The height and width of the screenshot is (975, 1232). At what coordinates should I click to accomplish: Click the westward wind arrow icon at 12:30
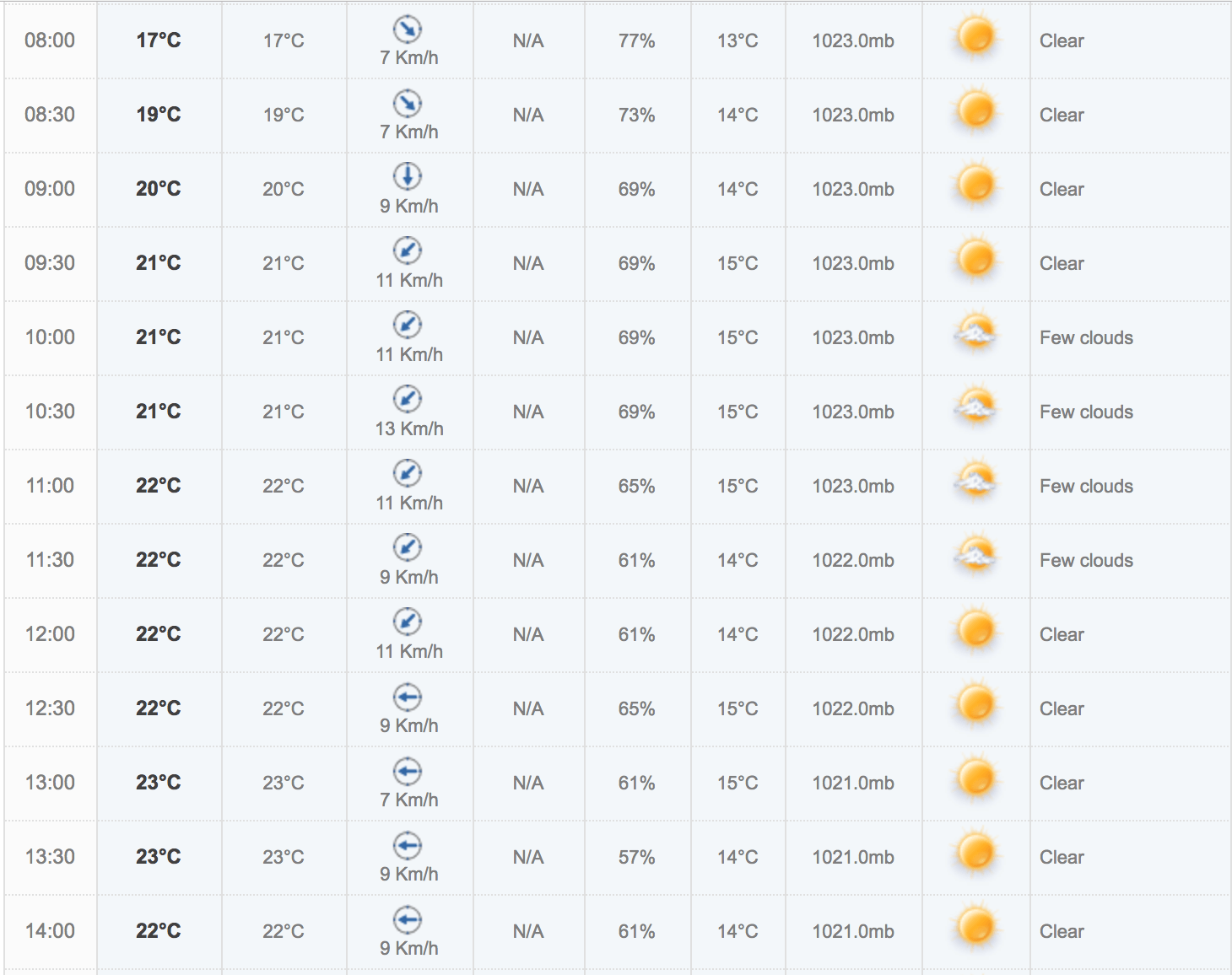tap(408, 697)
